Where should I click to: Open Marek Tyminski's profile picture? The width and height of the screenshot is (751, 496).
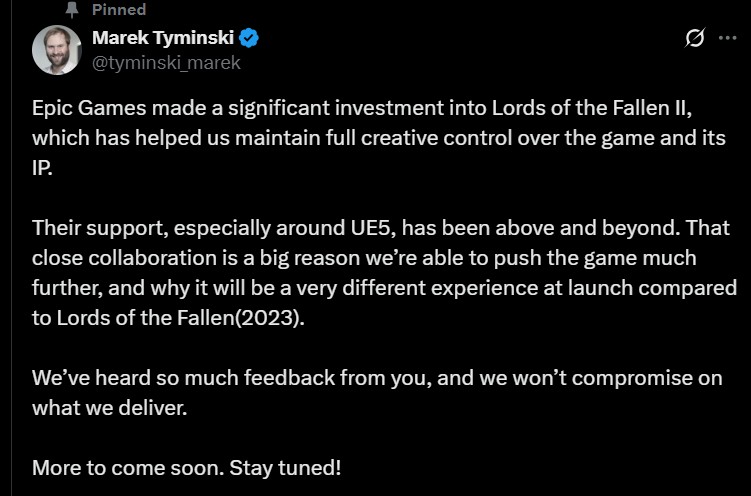[57, 50]
